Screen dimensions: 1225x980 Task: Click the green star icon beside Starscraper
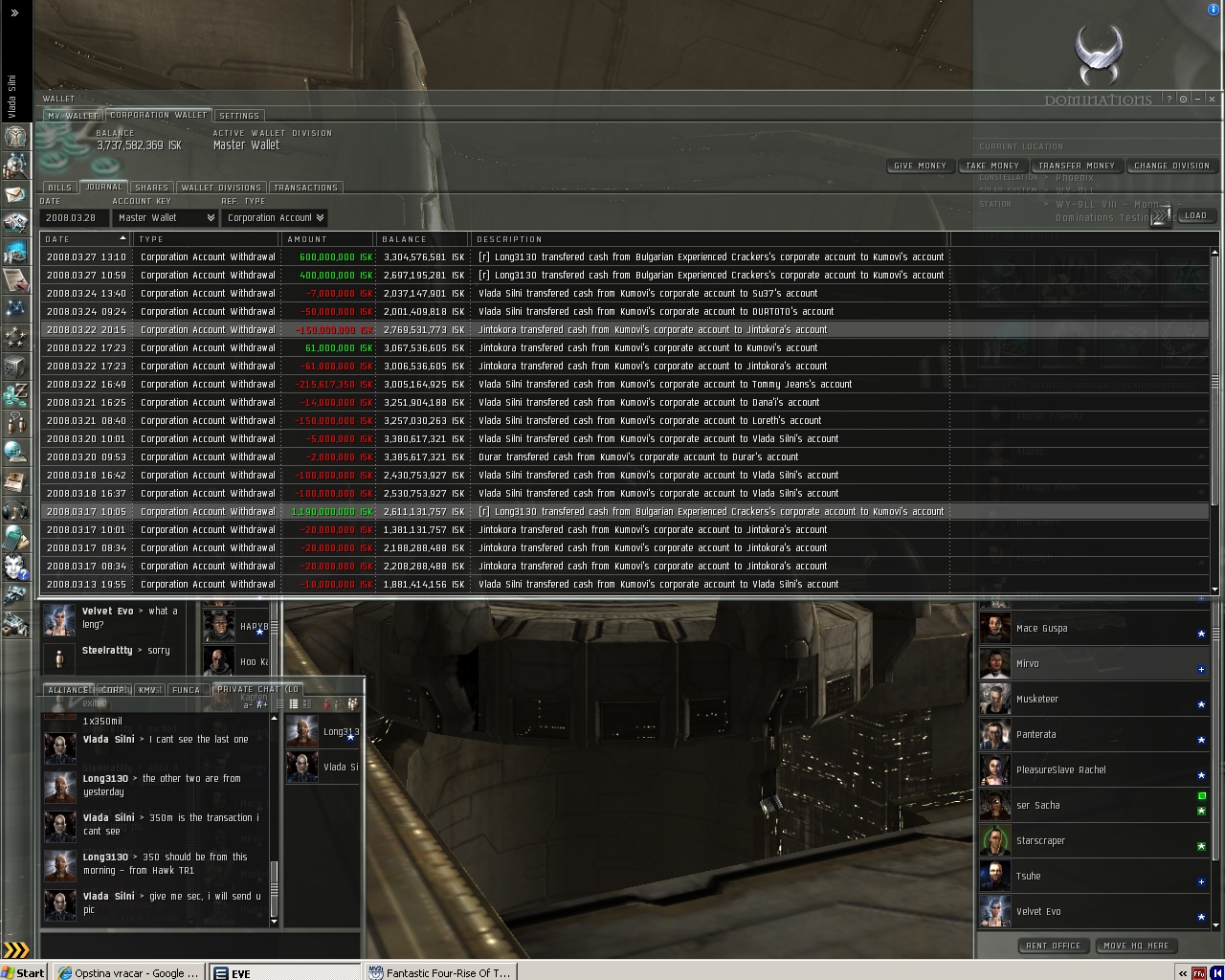tap(1201, 846)
